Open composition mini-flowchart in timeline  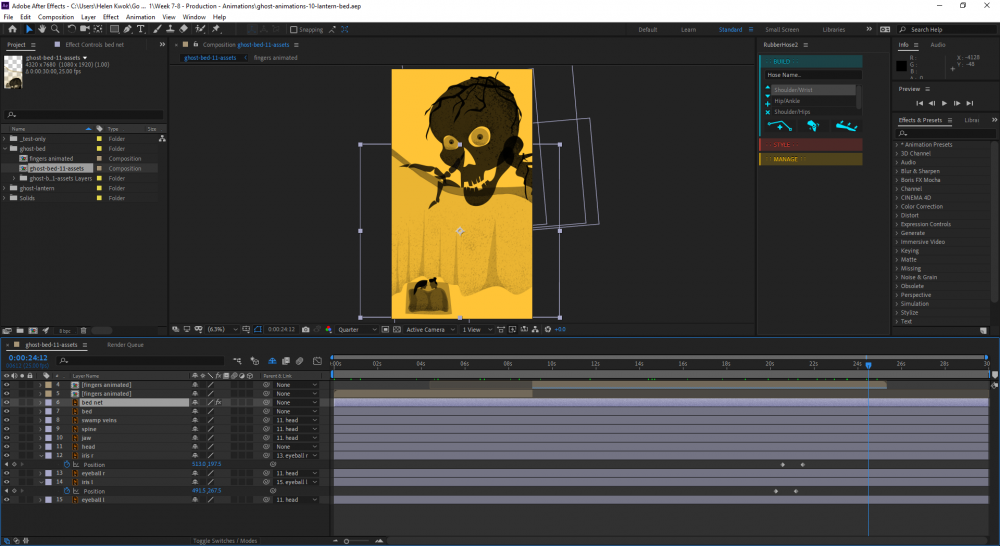pyautogui.click(x=237, y=361)
